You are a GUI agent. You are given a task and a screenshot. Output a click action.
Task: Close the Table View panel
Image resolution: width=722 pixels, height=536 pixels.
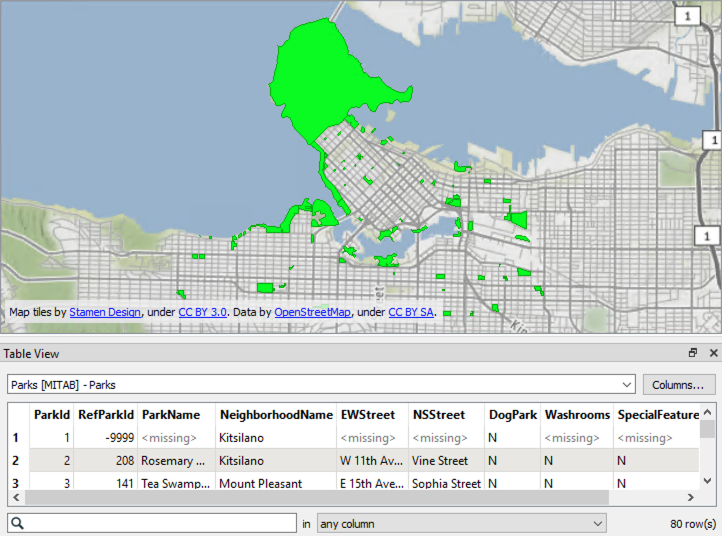point(713,353)
